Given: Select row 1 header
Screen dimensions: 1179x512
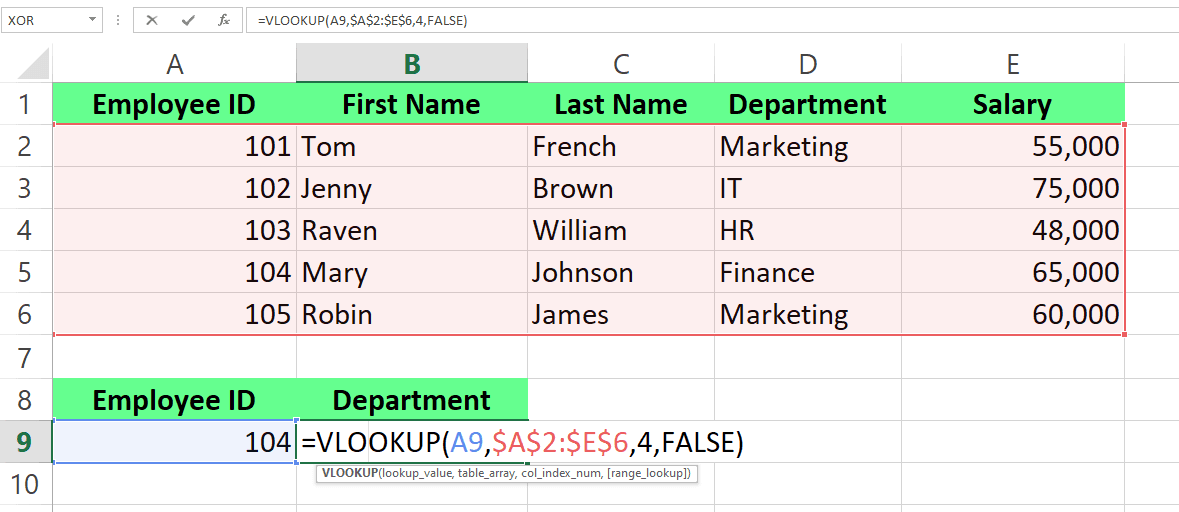Looking at the screenshot, I should point(26,104).
